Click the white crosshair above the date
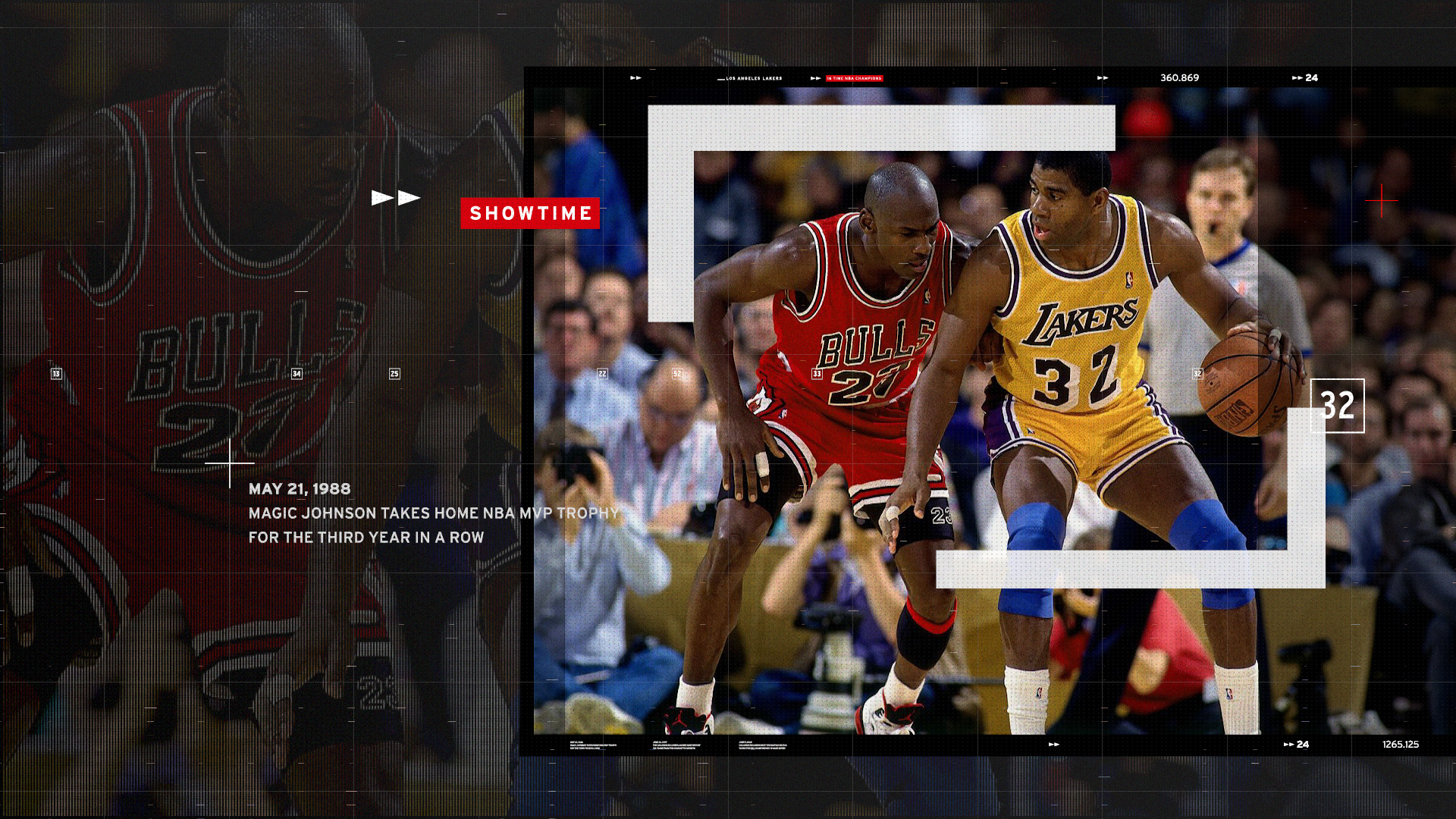Image resolution: width=1456 pixels, height=819 pixels. click(230, 462)
